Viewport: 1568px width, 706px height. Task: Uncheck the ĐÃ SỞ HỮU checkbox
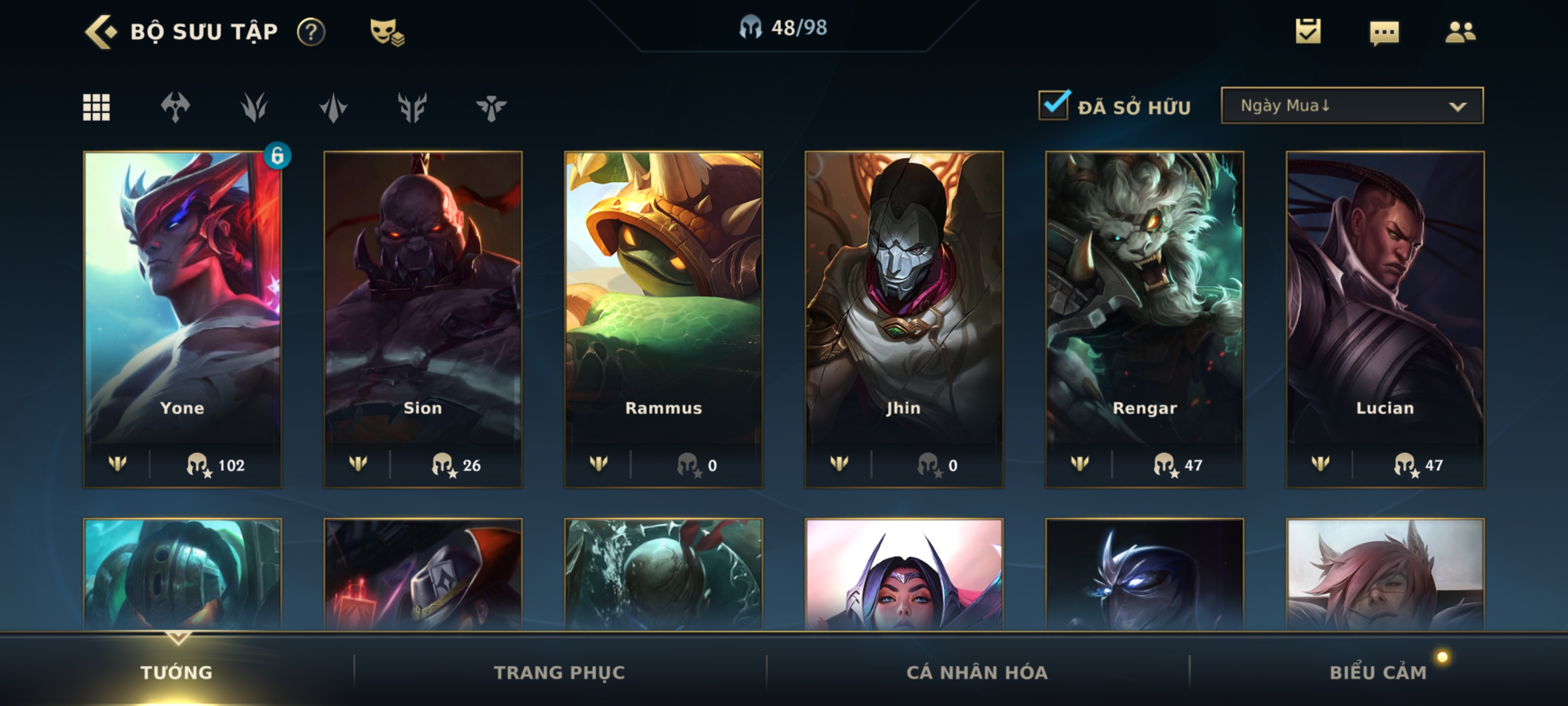[1053, 105]
